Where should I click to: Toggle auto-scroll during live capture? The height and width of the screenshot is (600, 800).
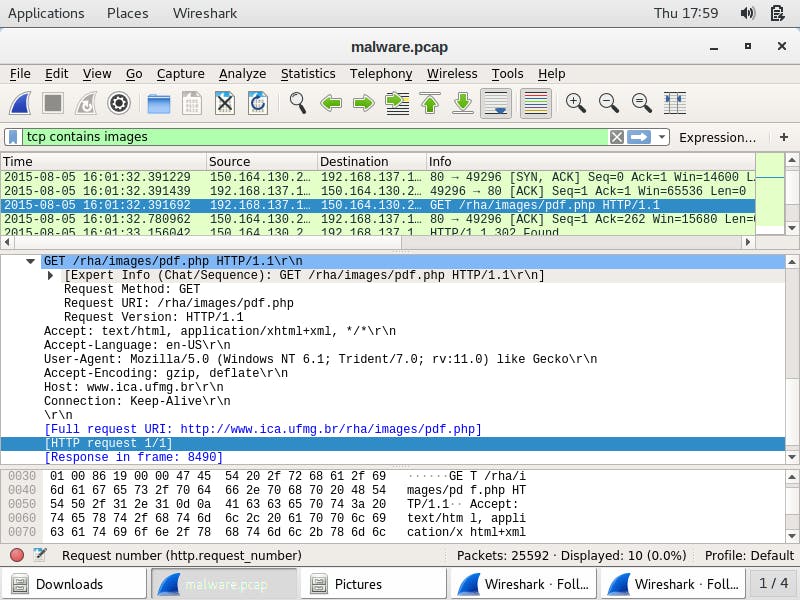(x=496, y=103)
